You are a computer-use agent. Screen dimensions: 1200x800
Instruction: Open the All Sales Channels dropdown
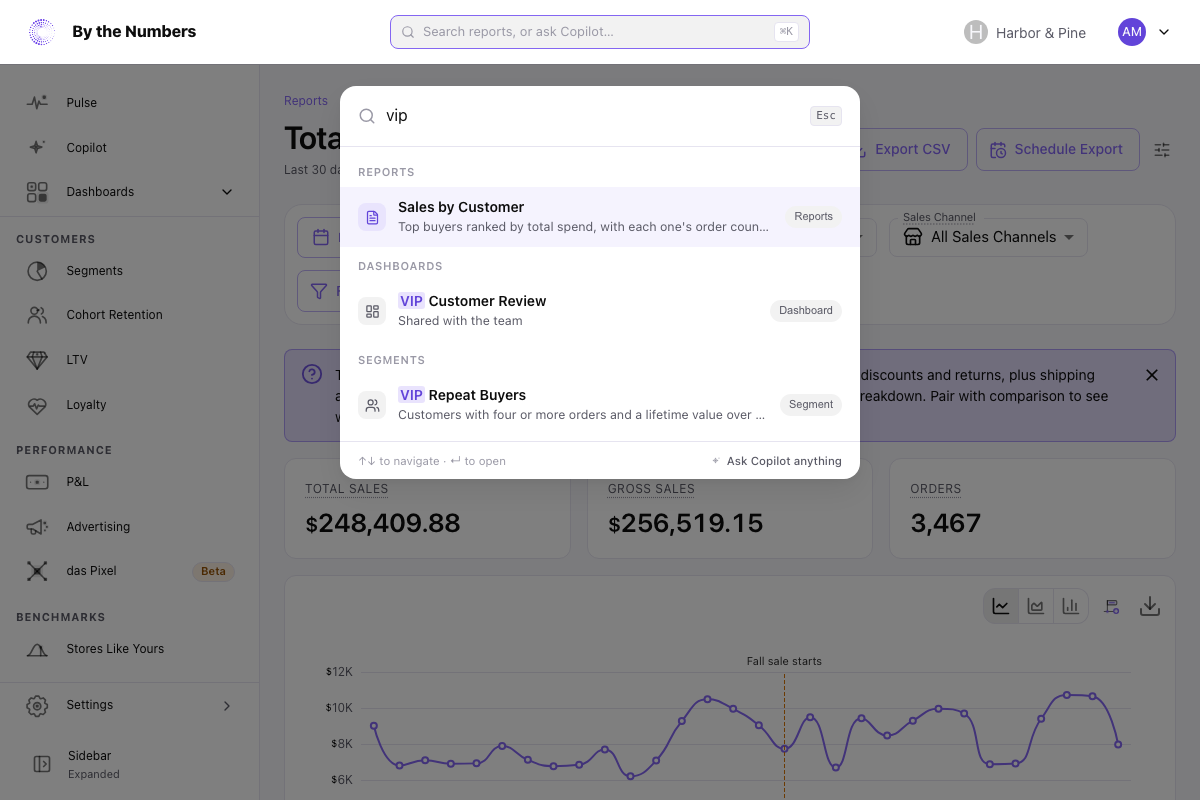click(988, 237)
